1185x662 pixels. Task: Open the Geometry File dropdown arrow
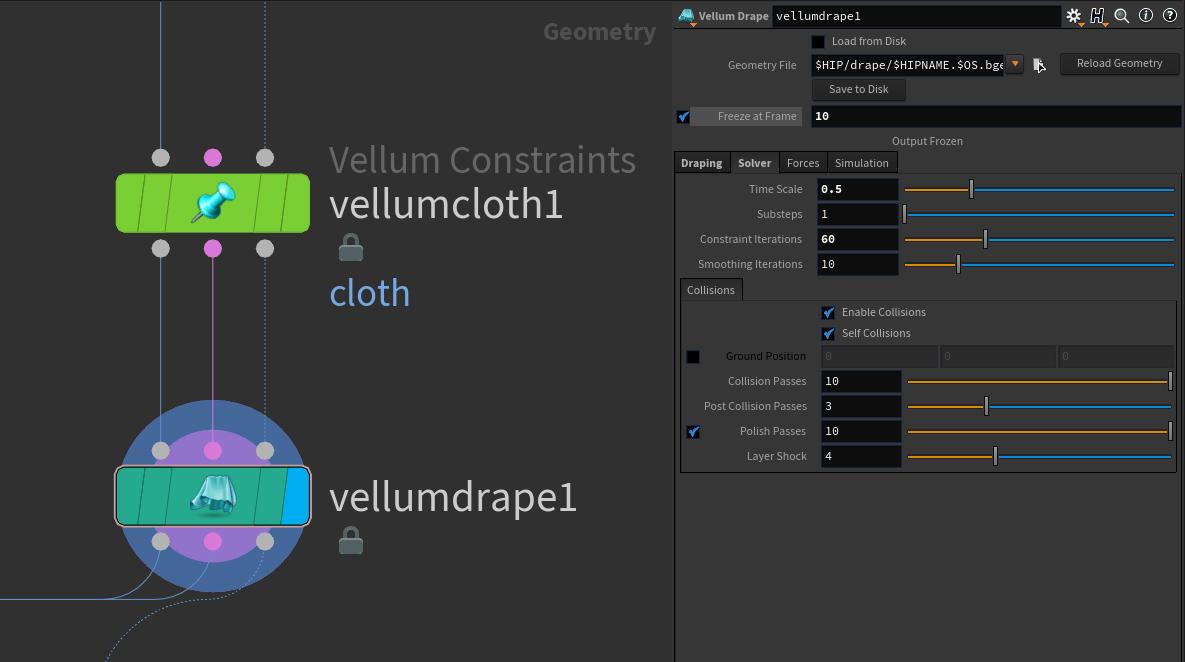1015,64
